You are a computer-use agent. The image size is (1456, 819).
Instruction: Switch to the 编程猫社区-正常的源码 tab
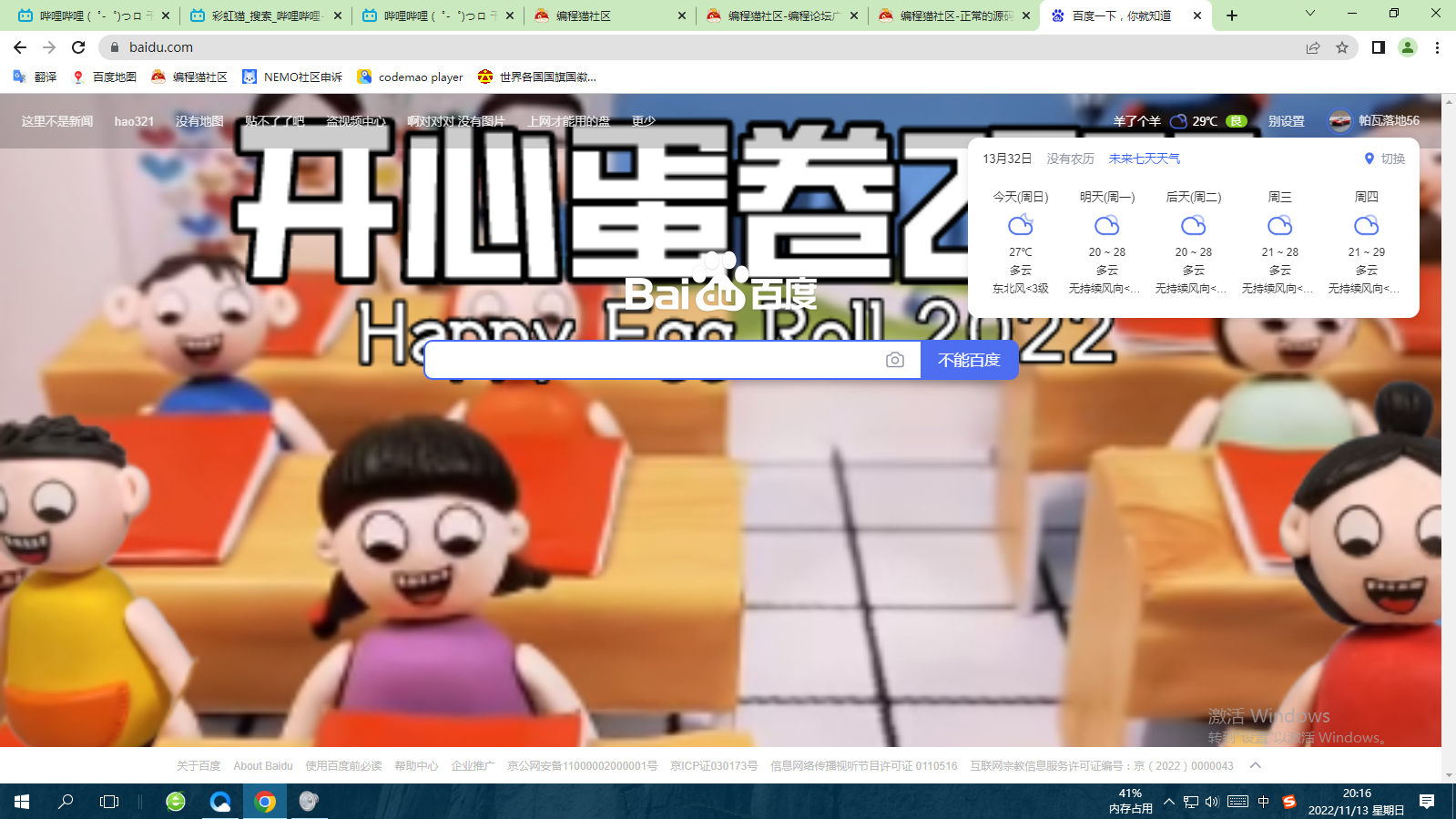(952, 15)
